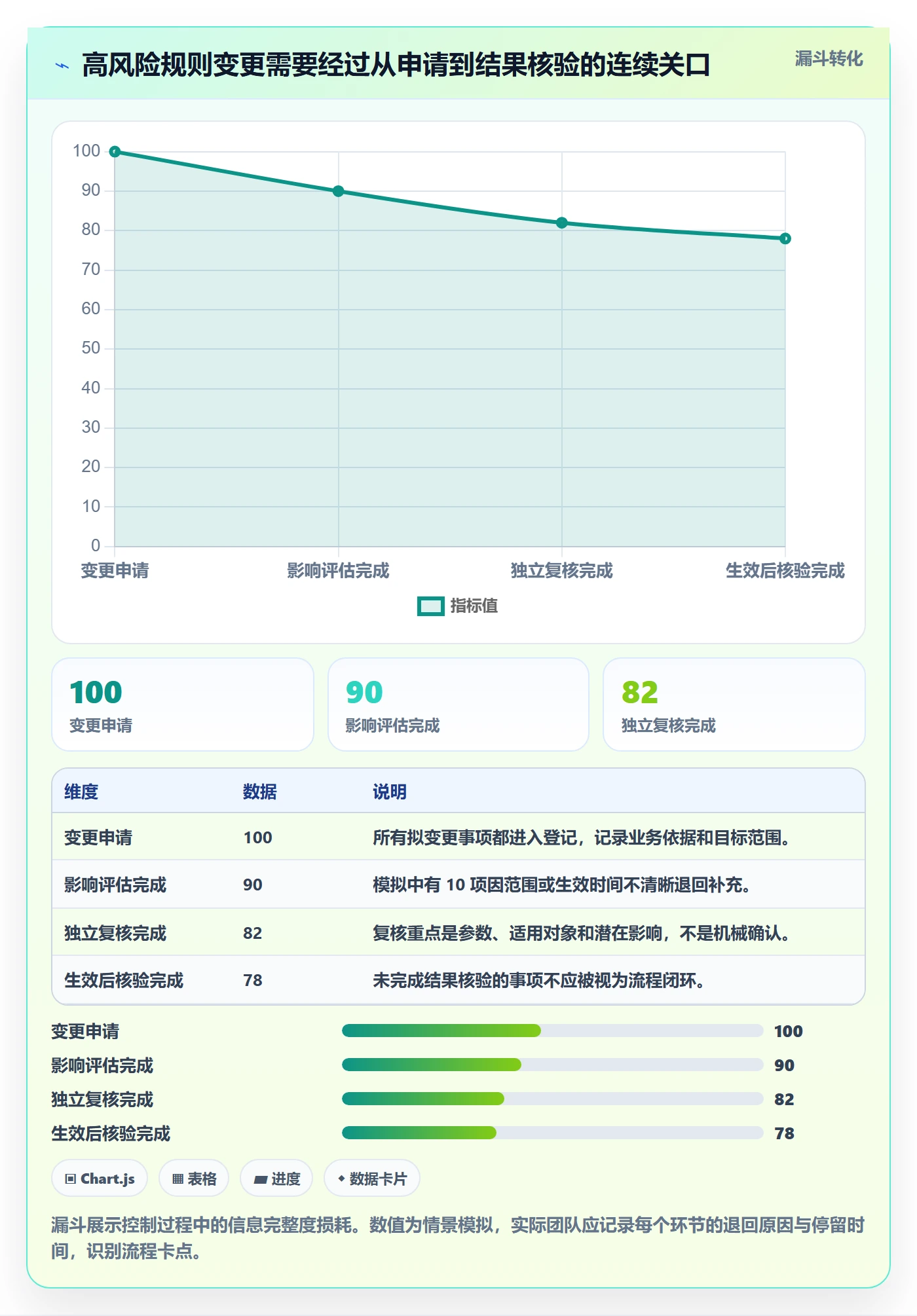
Task: Click the note starting 复核重点是参数
Action: [x=582, y=933]
